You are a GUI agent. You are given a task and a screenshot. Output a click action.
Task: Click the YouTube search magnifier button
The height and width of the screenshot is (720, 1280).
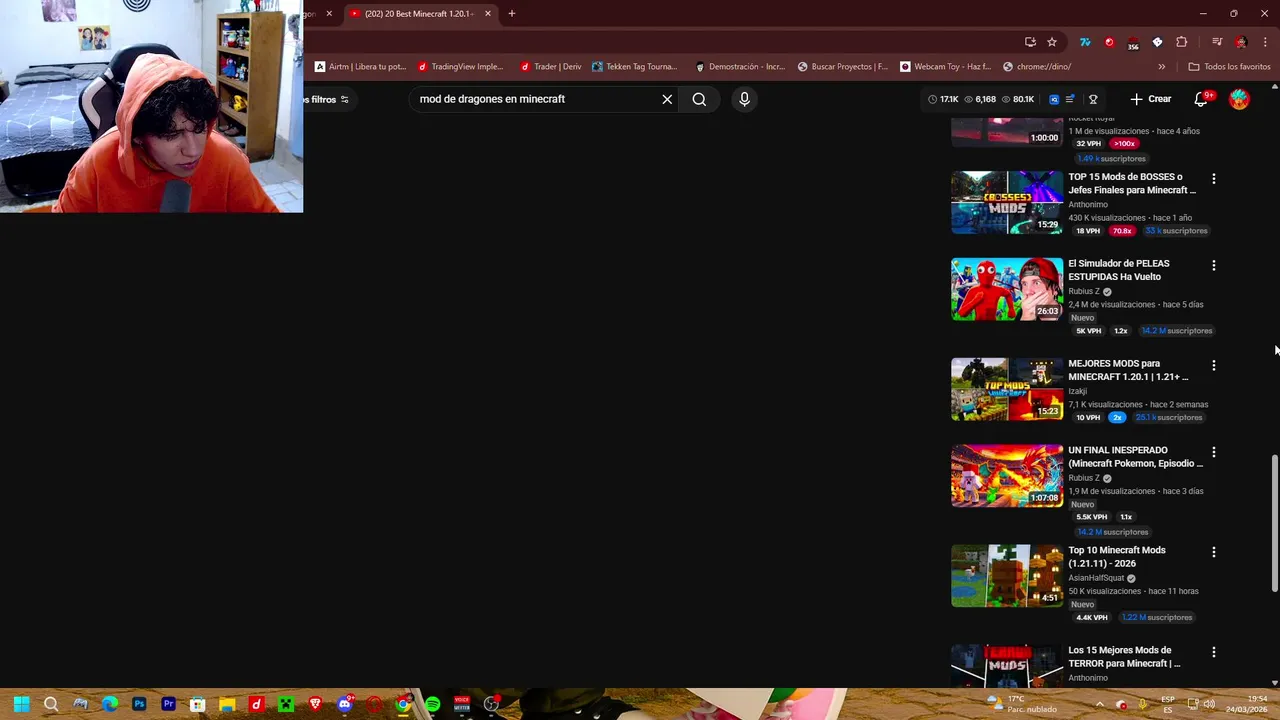pos(699,99)
